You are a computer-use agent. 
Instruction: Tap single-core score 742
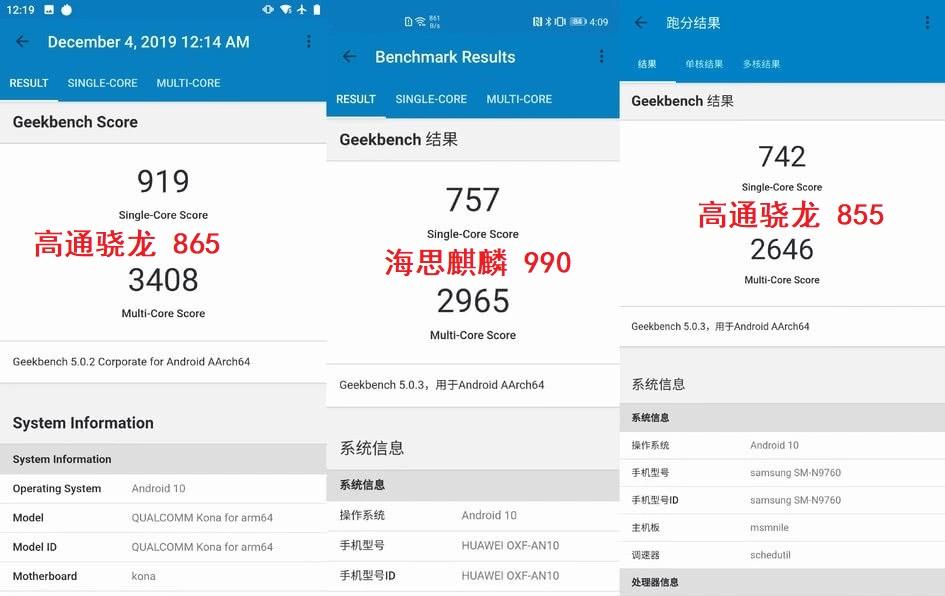pyautogui.click(x=782, y=157)
